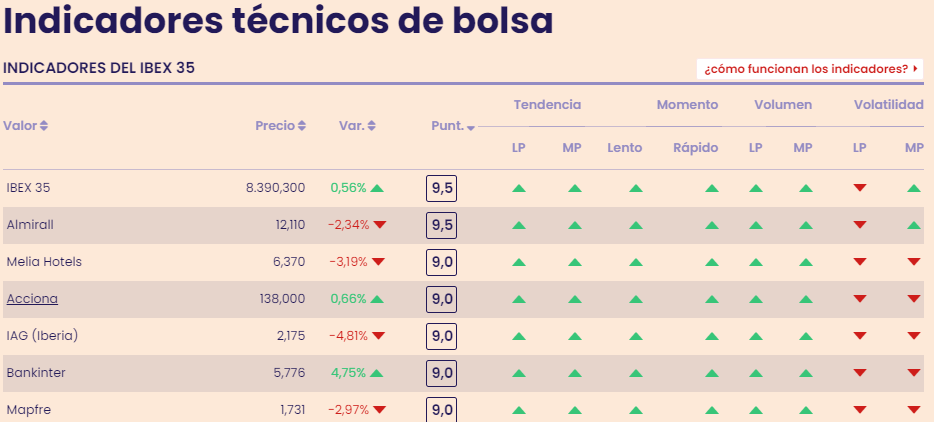934x422 pixels.
Task: Select the Melia Hotels row name
Action: [44, 262]
